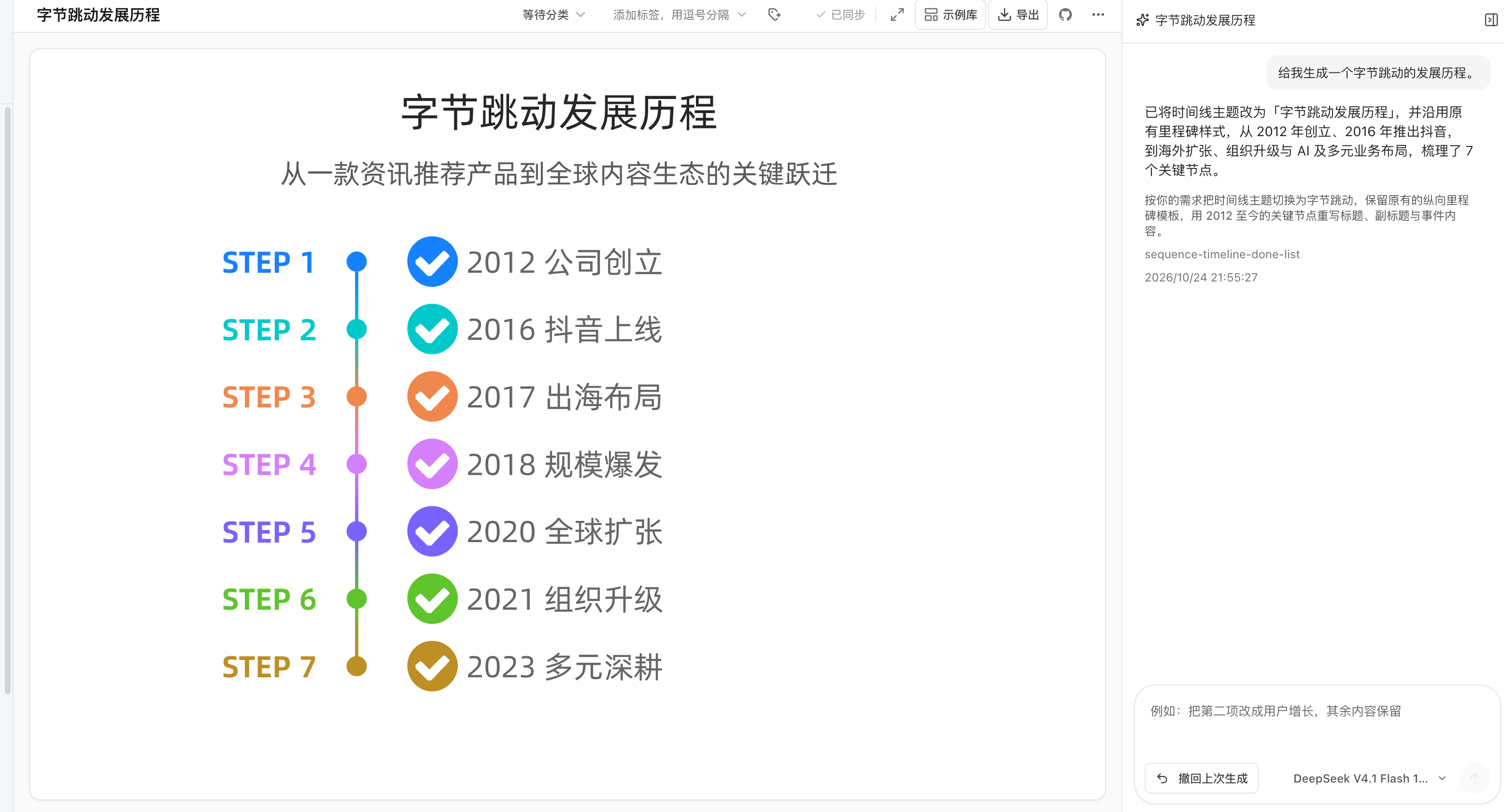The width and height of the screenshot is (1504, 812).
Task: Click the text 2023 多元深耕
Action: 565,667
